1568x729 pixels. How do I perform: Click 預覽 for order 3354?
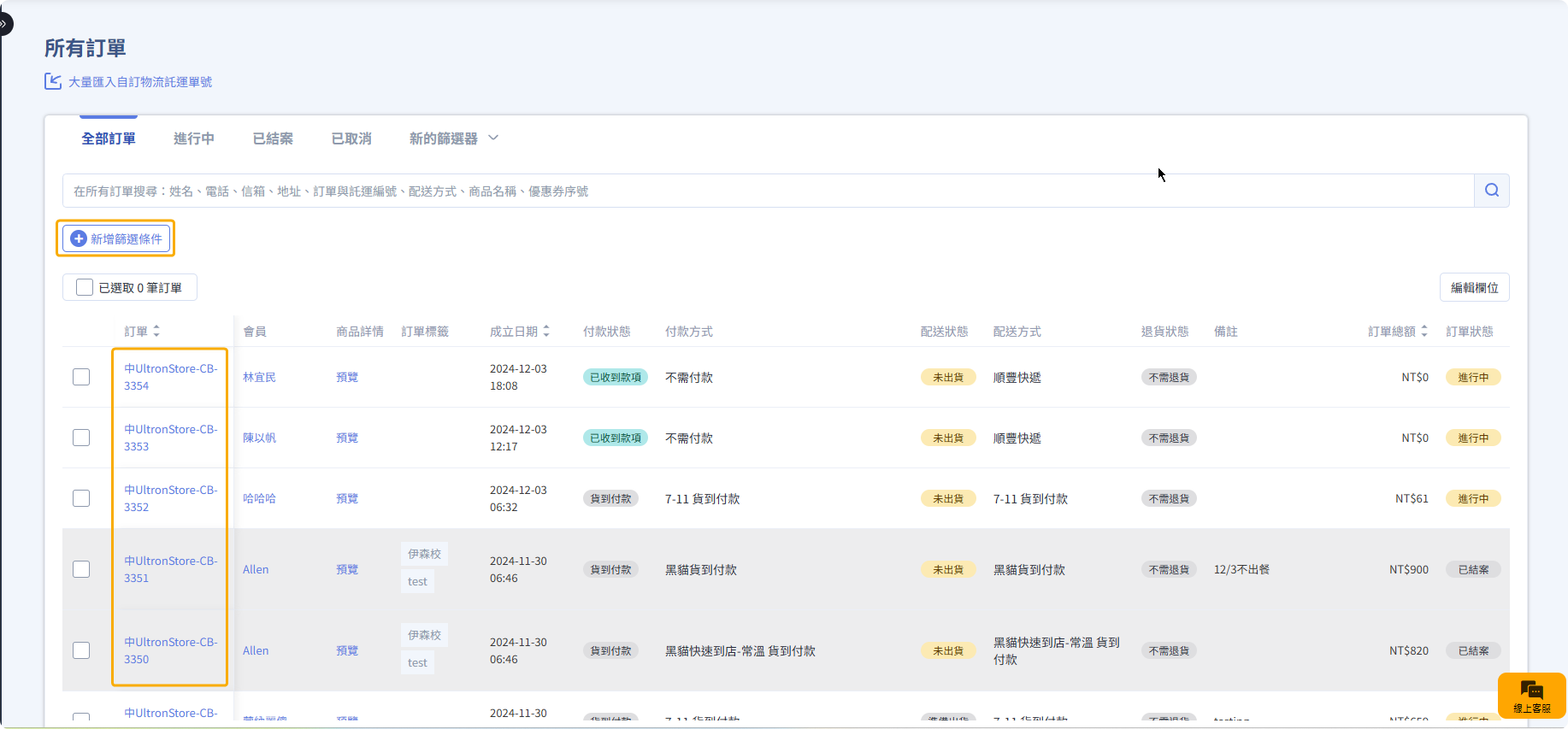click(347, 377)
